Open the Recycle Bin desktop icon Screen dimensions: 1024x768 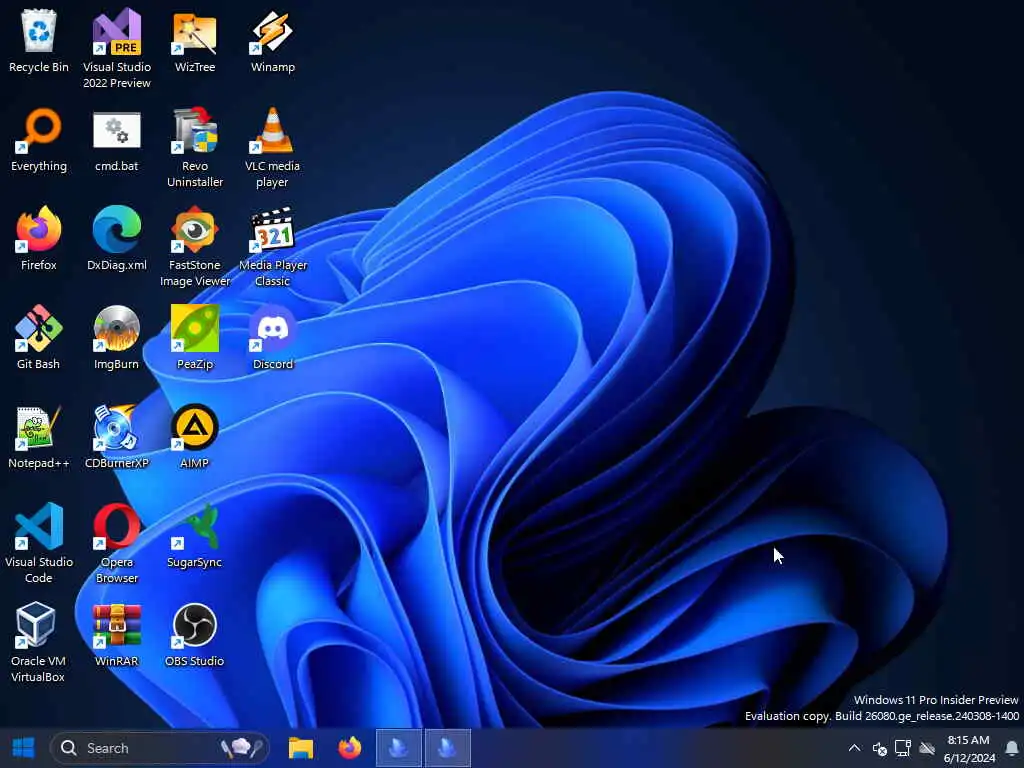click(39, 39)
